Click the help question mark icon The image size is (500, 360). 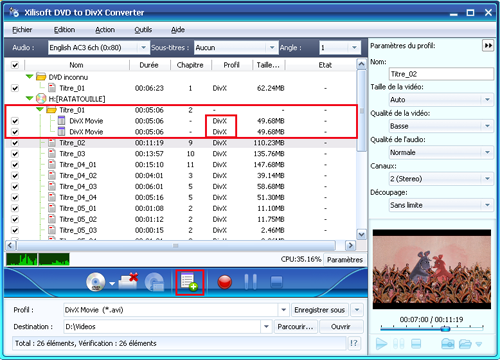(354, 343)
